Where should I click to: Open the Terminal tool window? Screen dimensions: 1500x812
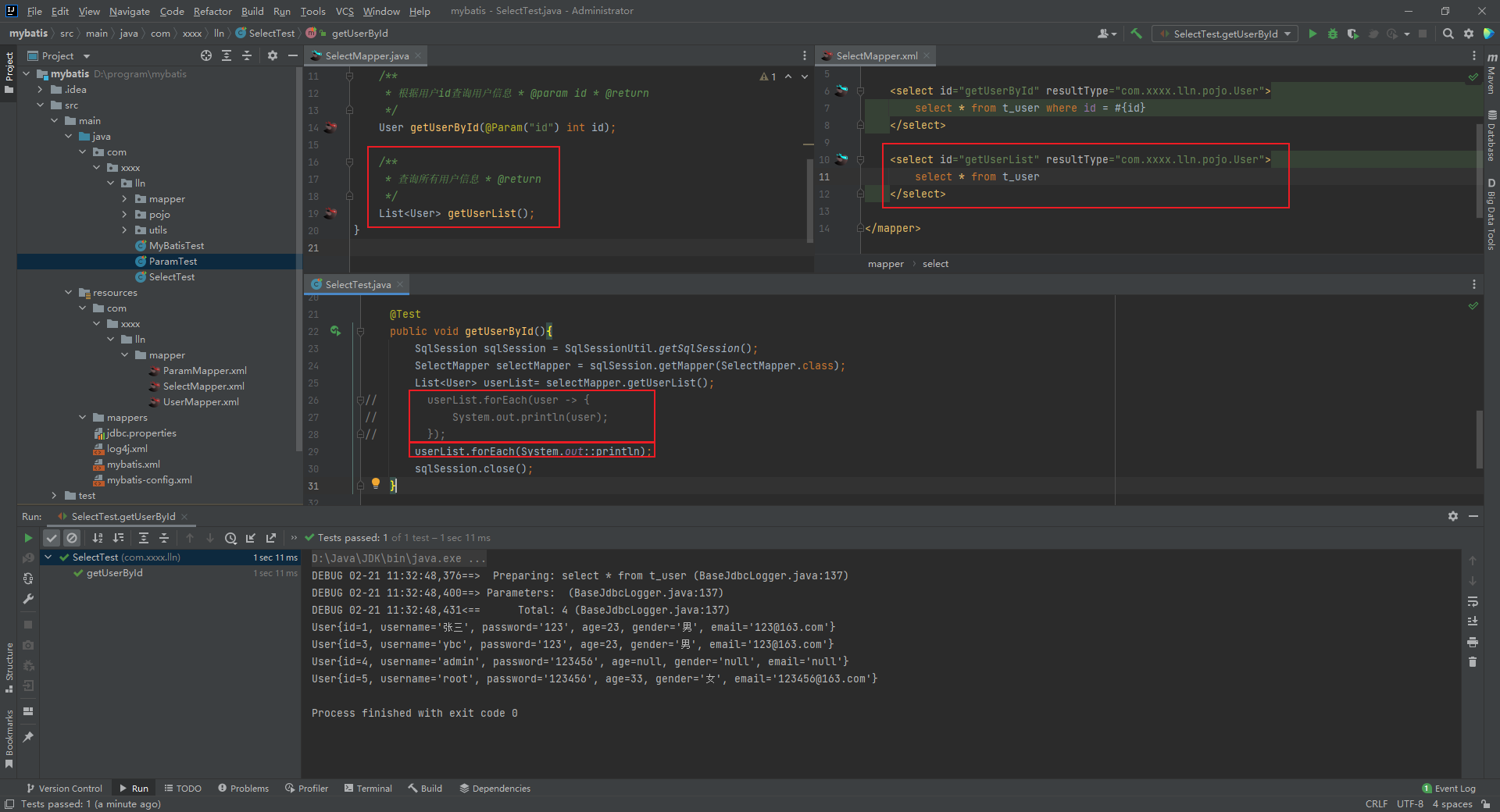(368, 789)
